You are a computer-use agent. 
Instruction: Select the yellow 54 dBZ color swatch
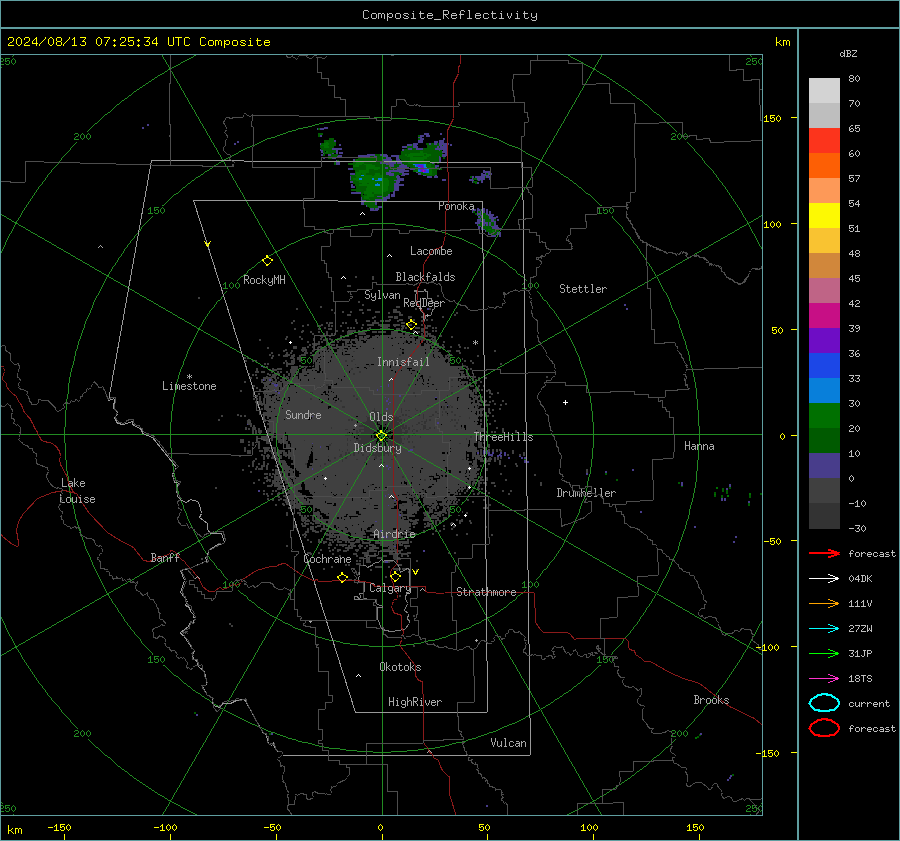click(824, 215)
